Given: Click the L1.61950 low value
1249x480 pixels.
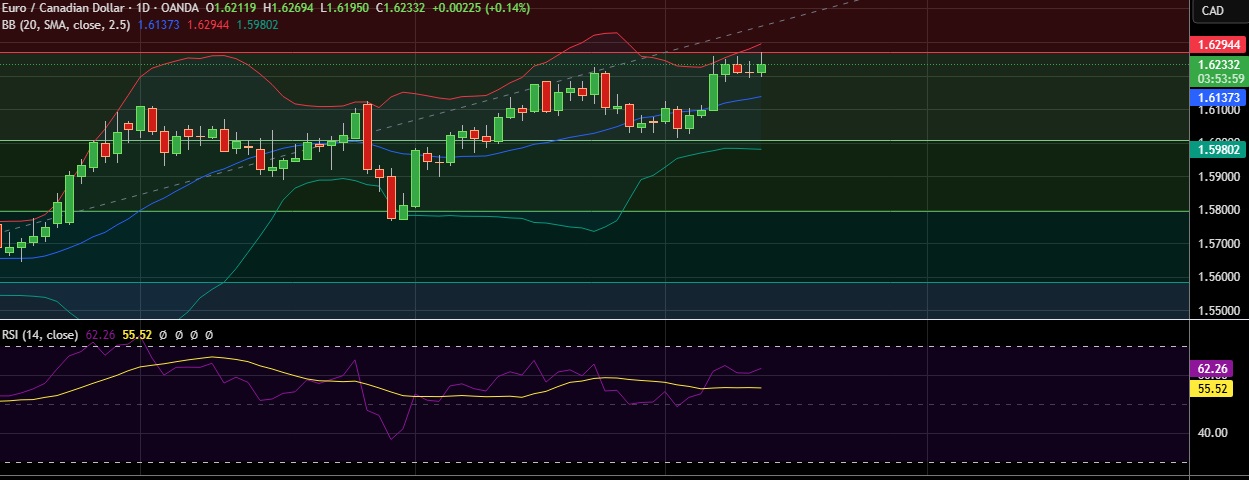Looking at the screenshot, I should (x=345, y=8).
